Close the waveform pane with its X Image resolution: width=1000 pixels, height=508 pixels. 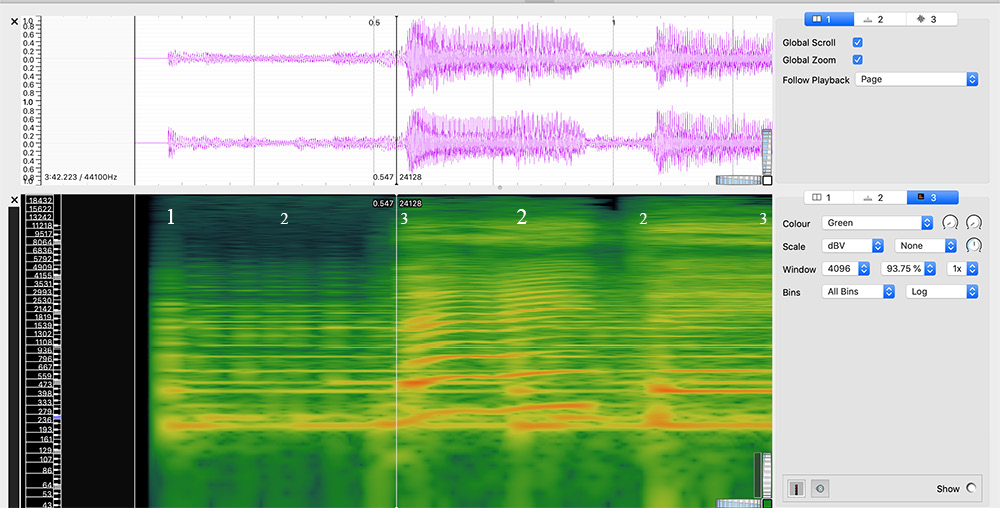(14, 21)
